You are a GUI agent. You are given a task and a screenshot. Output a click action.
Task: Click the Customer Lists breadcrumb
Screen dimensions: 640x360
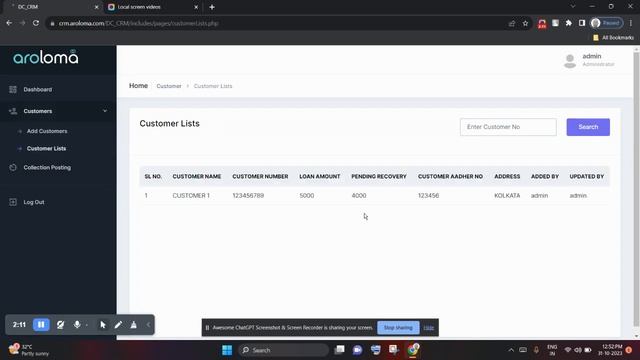[213, 86]
